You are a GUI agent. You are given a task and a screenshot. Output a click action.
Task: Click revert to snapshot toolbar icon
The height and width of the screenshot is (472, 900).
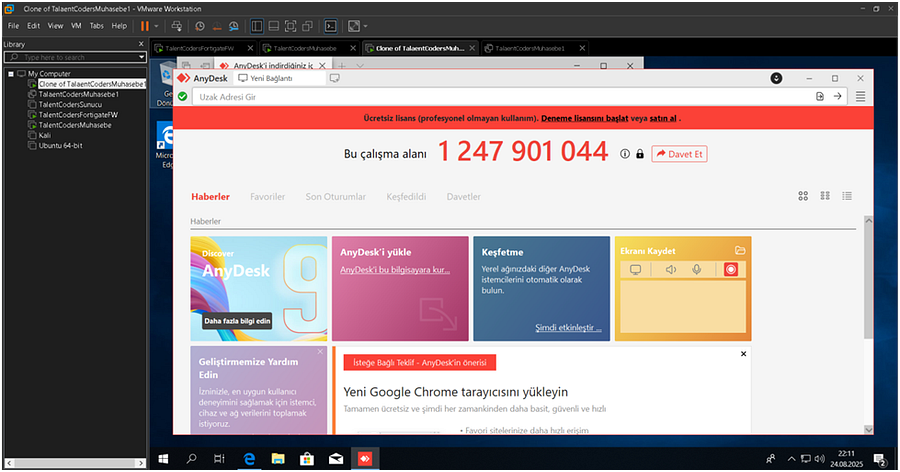(217, 26)
